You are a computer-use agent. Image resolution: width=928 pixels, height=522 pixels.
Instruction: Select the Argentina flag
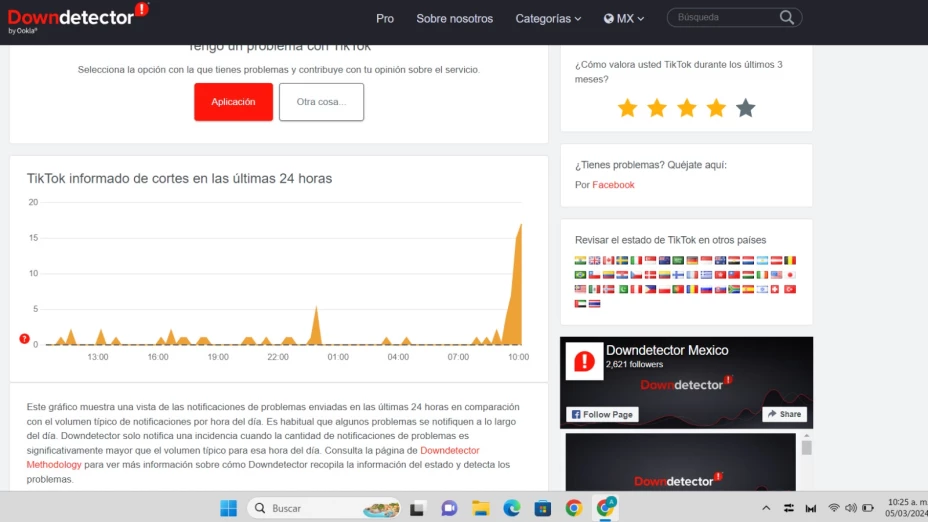(762, 260)
